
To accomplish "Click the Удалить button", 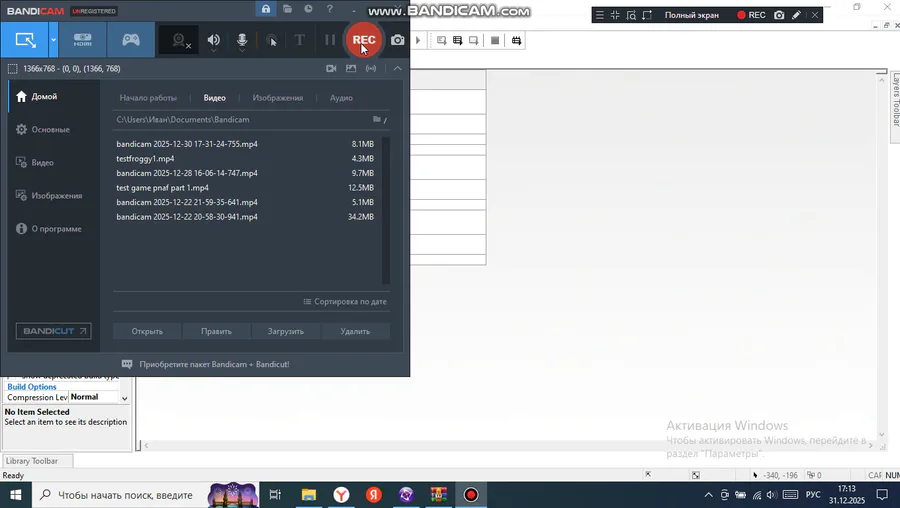I will pyautogui.click(x=355, y=331).
